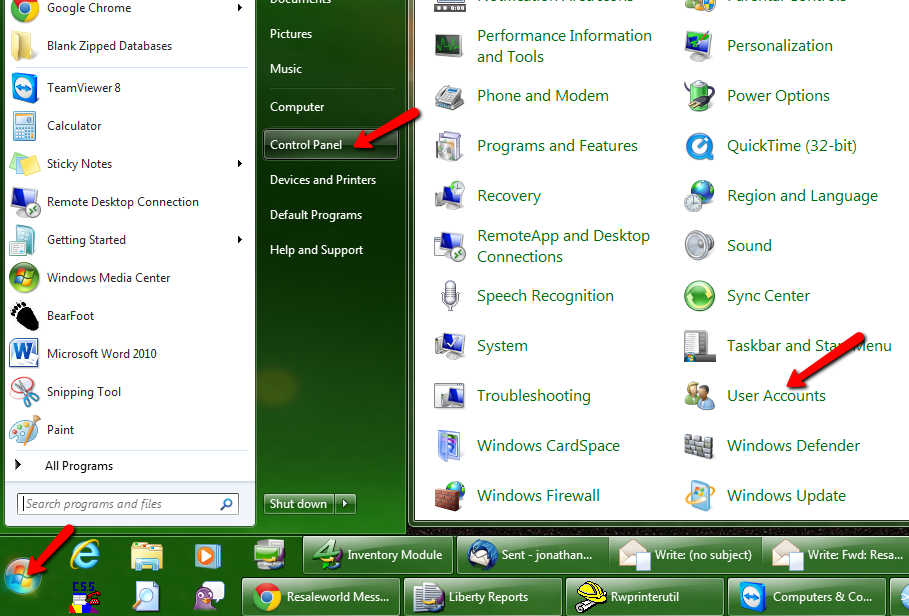
Task: Switch to Rwprinterutil taskbar window
Action: tap(645, 597)
